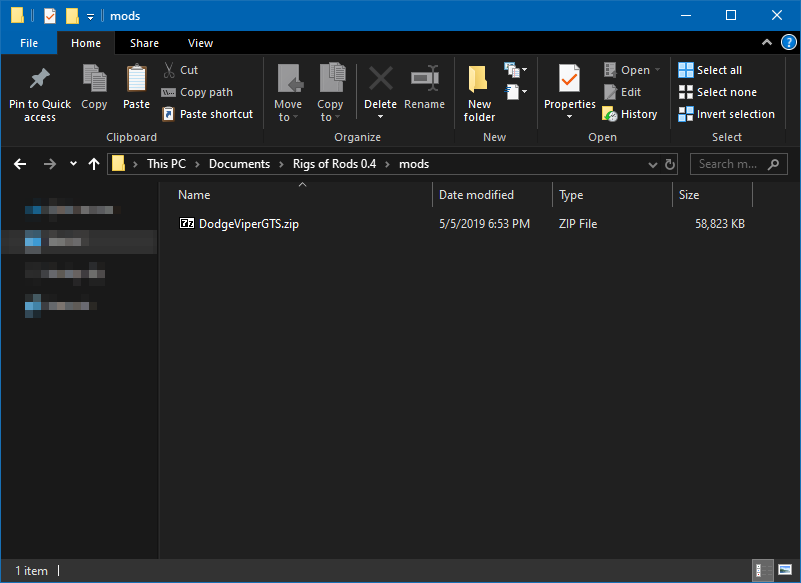
Task: Switch to details view in status bar
Action: [x=762, y=570]
